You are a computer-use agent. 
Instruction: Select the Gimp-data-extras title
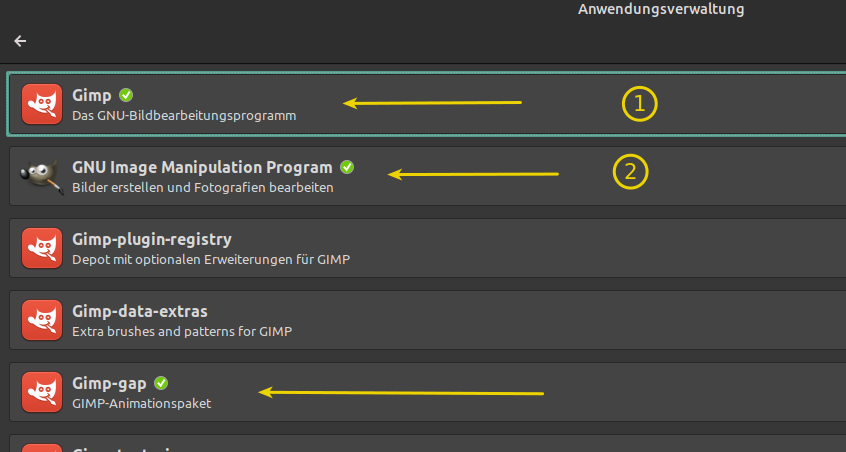click(140, 312)
